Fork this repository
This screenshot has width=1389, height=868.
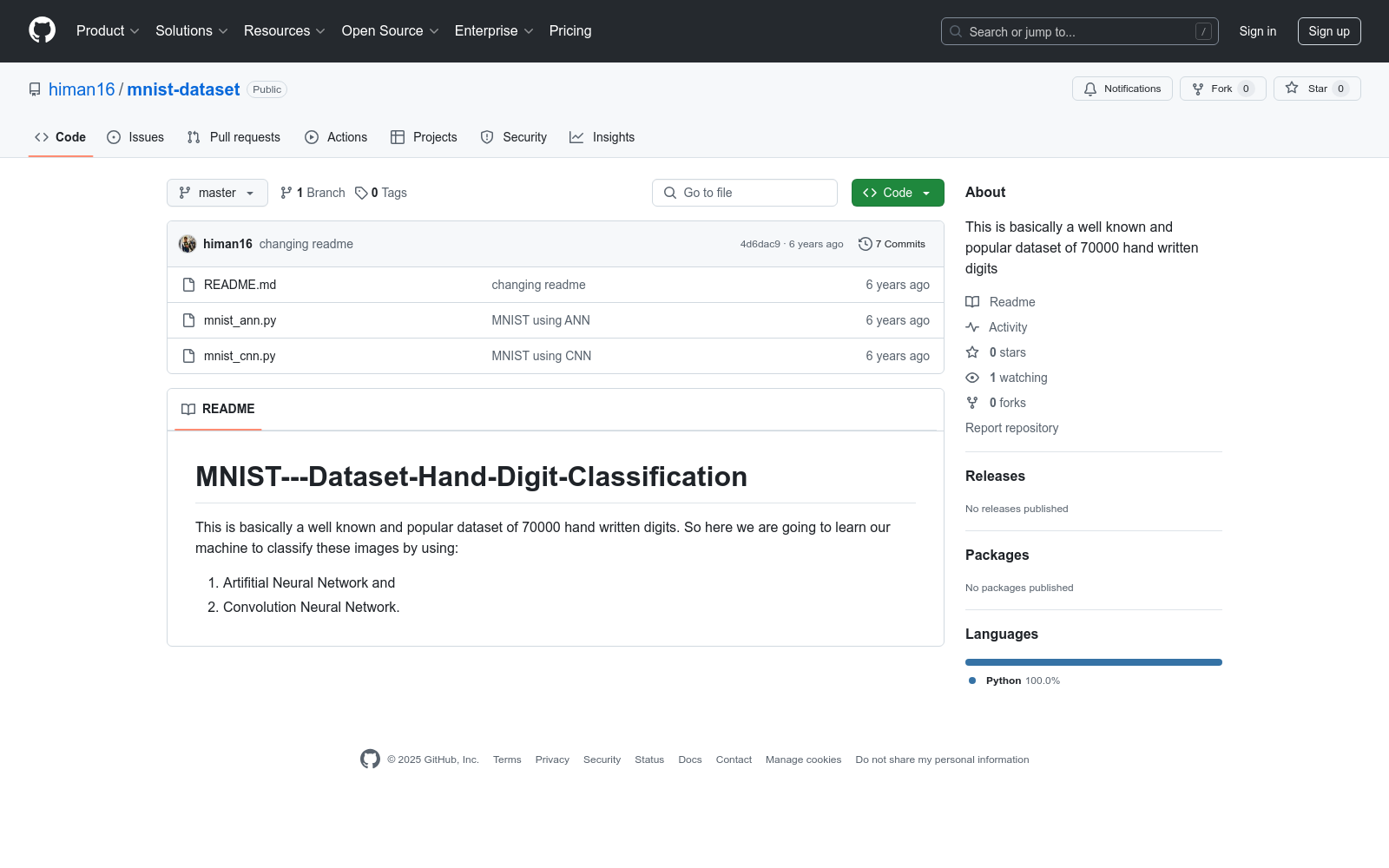[1222, 89]
